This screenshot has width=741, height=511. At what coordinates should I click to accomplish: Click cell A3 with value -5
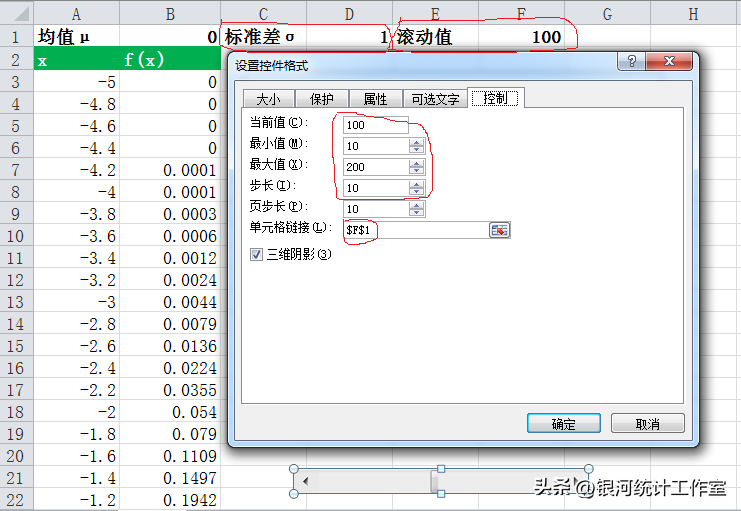(x=77, y=82)
